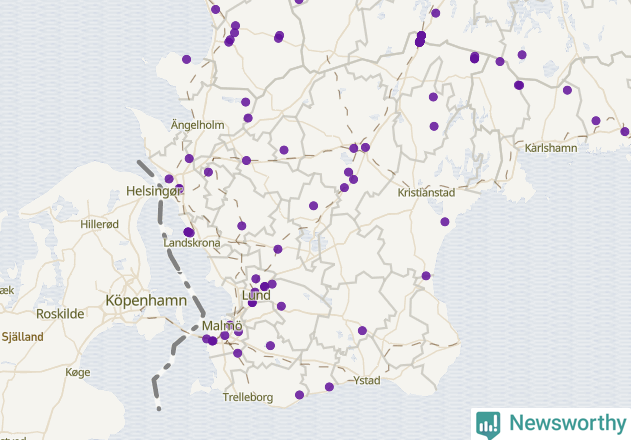This screenshot has height=440, width=631.
Task: Click the Ystad town label
Action: click(367, 380)
